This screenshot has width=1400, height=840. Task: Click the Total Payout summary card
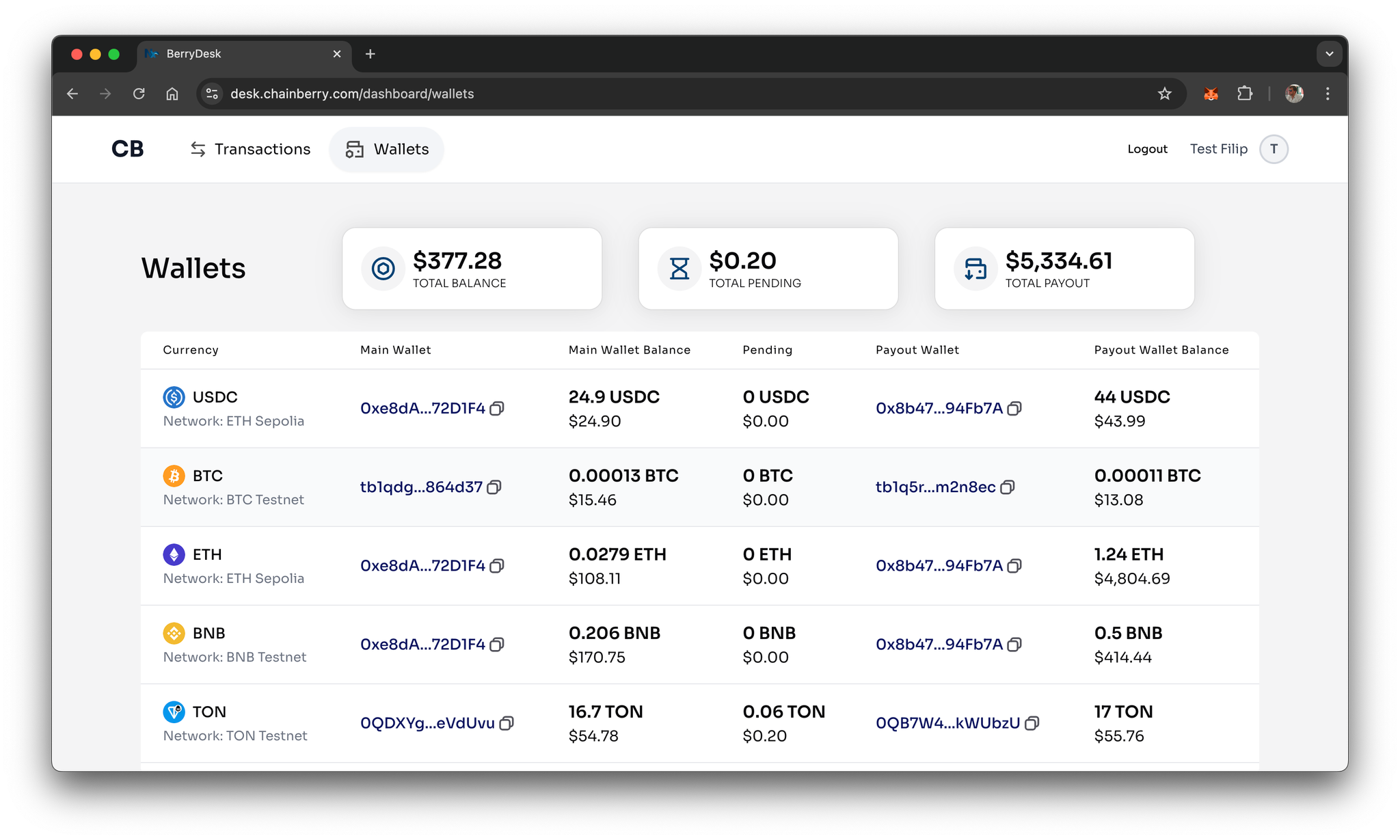point(1064,269)
